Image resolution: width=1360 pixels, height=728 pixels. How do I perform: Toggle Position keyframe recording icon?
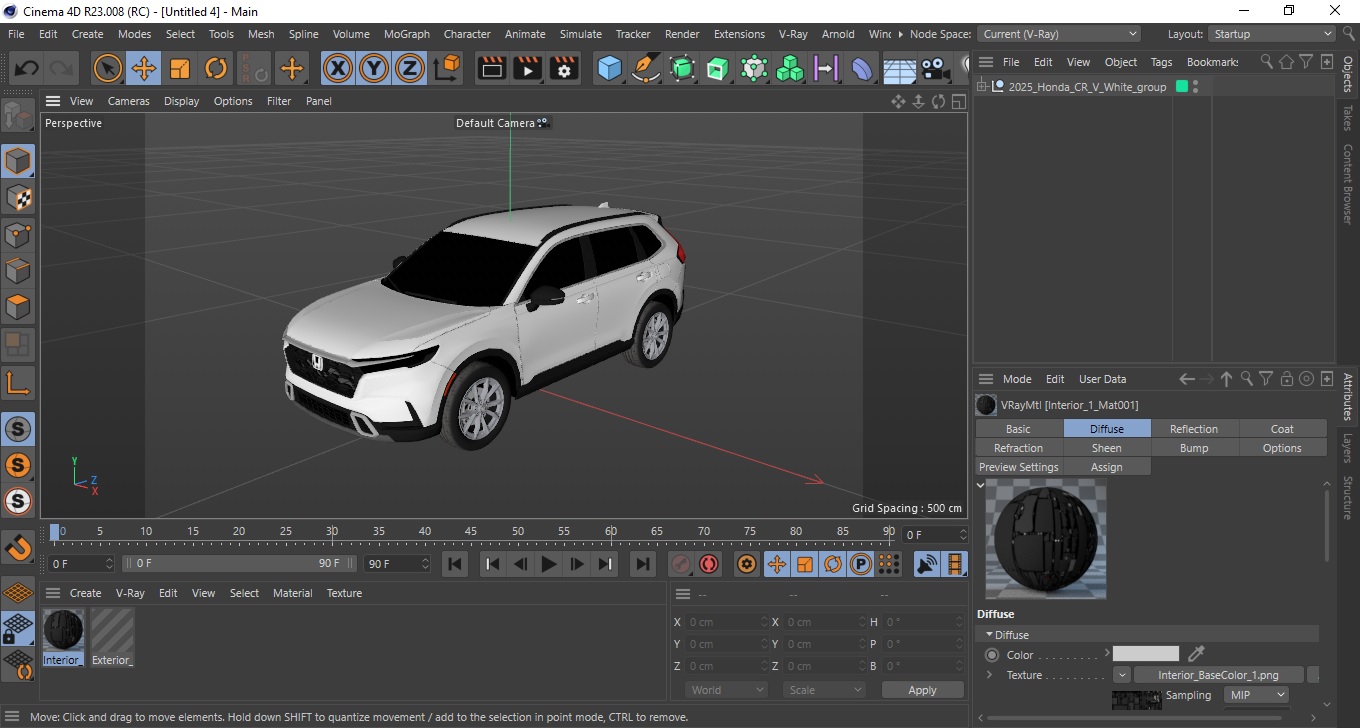click(776, 564)
